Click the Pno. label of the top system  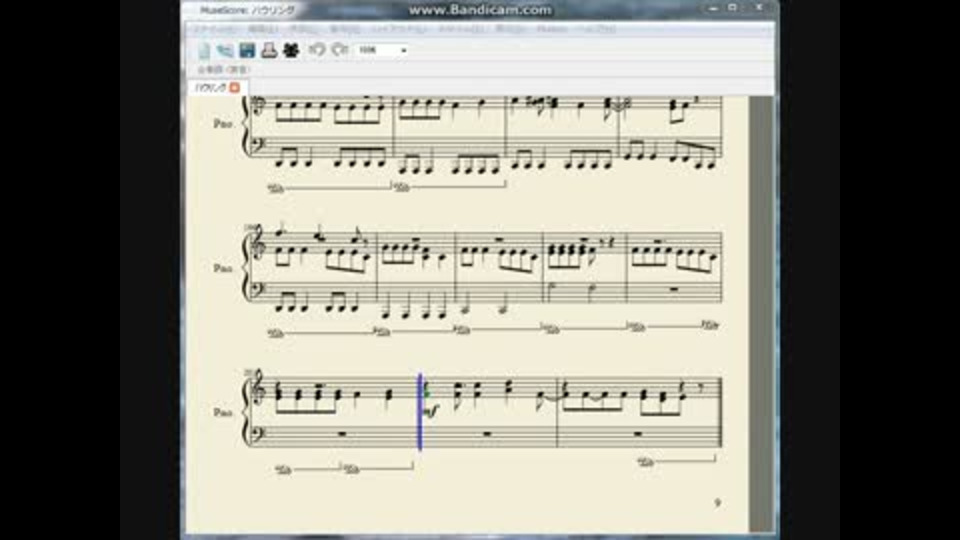pyautogui.click(x=222, y=124)
